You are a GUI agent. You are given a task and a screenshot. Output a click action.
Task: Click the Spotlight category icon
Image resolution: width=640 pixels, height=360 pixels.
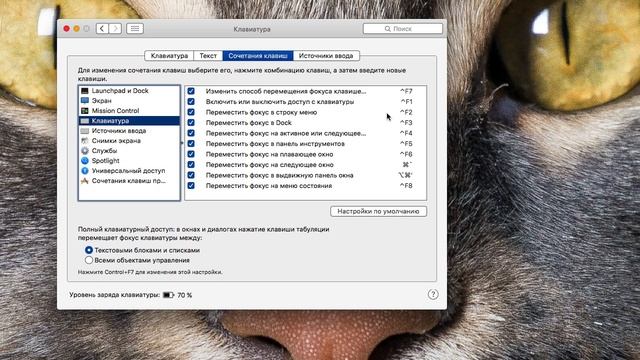click(x=84, y=161)
